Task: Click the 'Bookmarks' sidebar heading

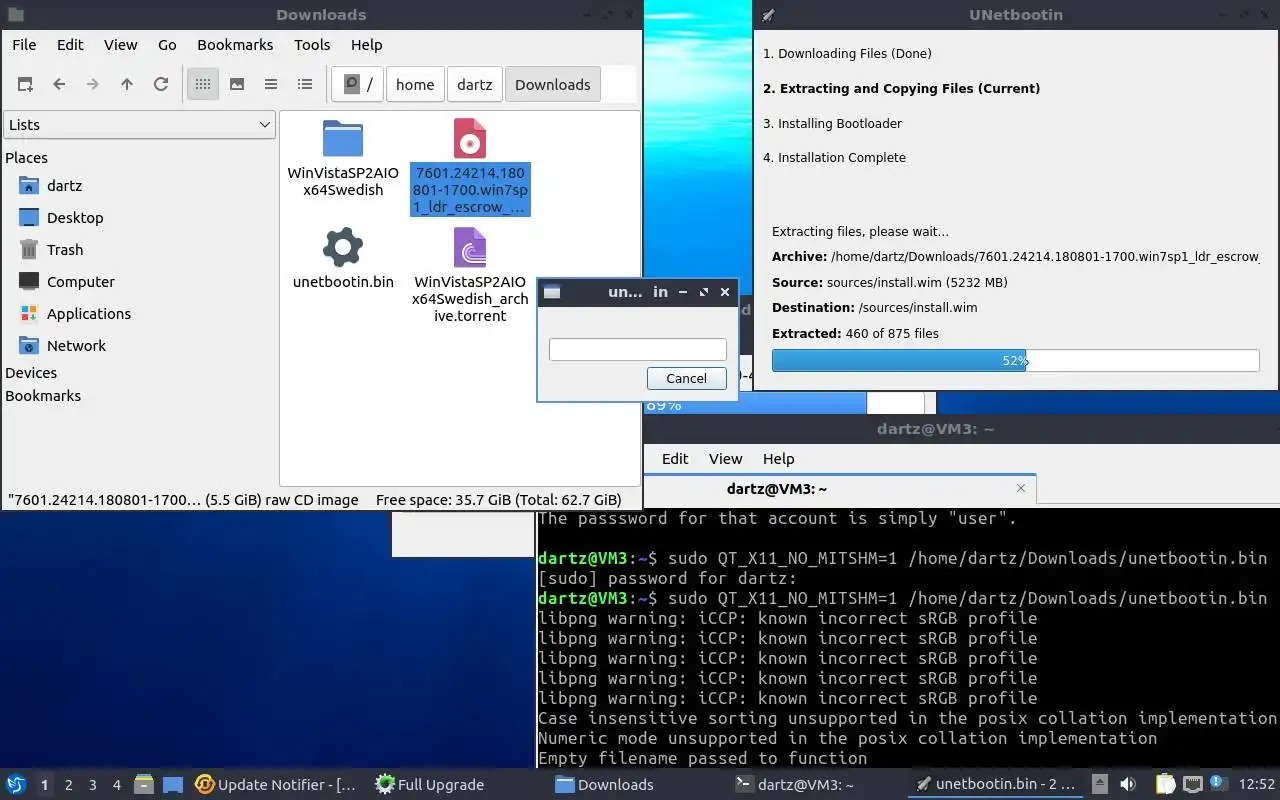Action: coord(43,396)
